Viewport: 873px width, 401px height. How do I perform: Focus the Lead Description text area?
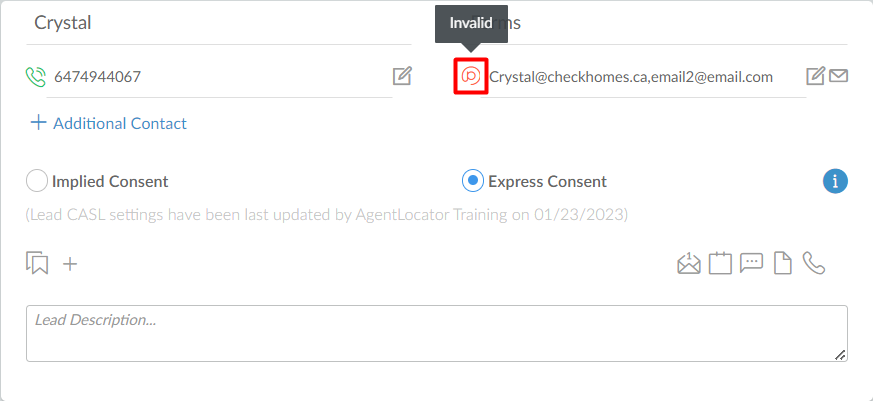(436, 333)
